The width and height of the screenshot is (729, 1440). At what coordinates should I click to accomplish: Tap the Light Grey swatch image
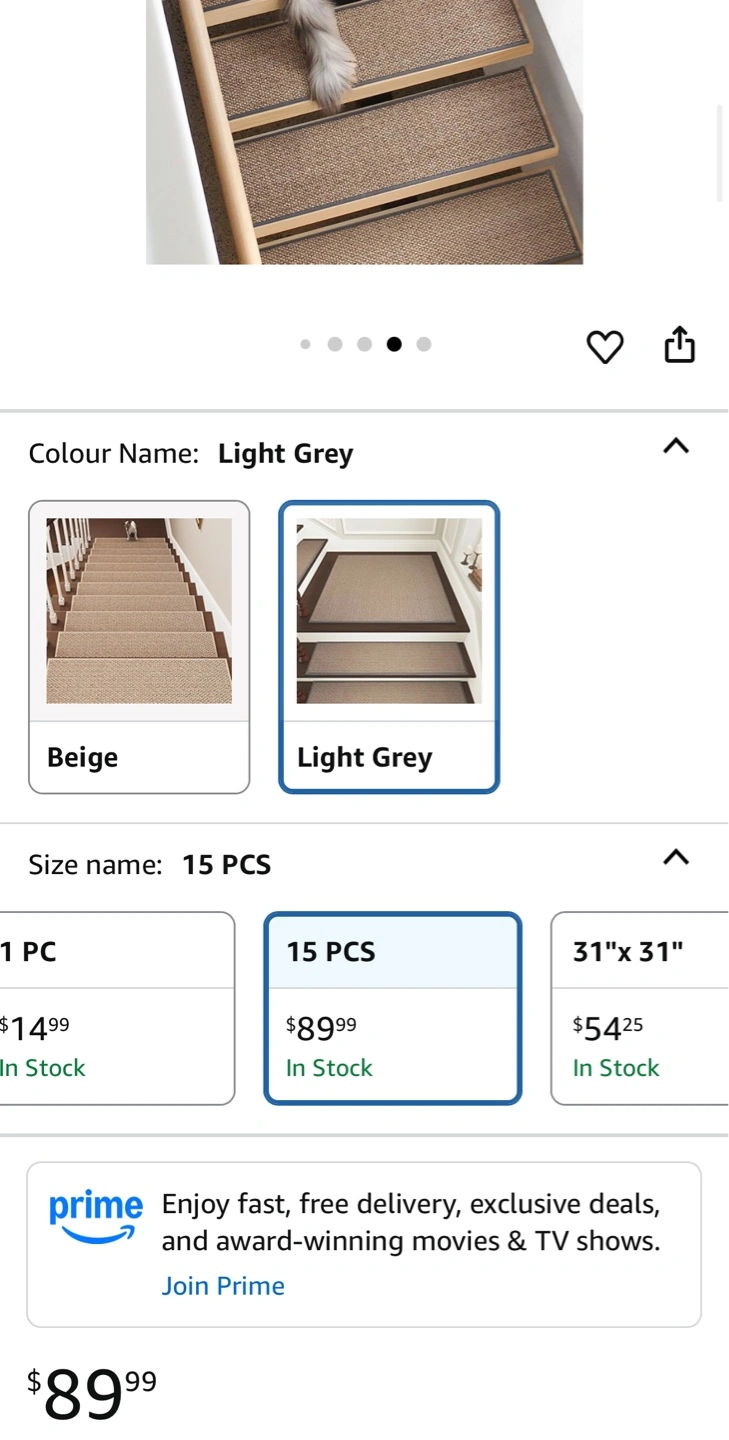pos(389,610)
